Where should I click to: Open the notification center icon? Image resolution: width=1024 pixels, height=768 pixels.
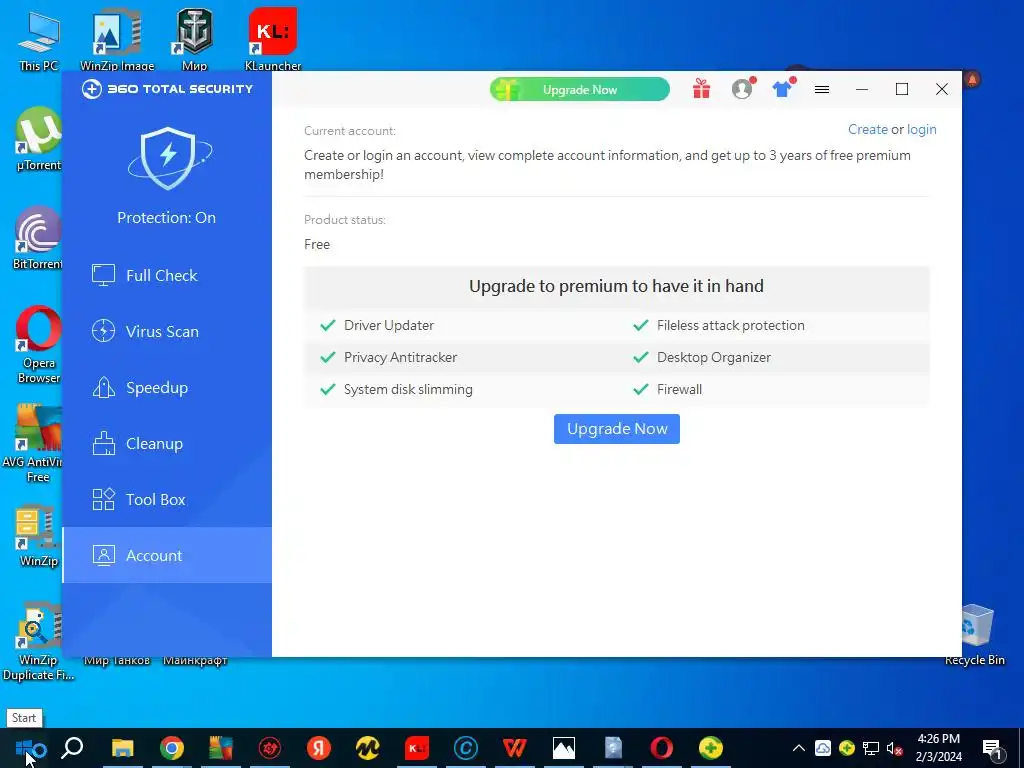pyautogui.click(x=992, y=749)
